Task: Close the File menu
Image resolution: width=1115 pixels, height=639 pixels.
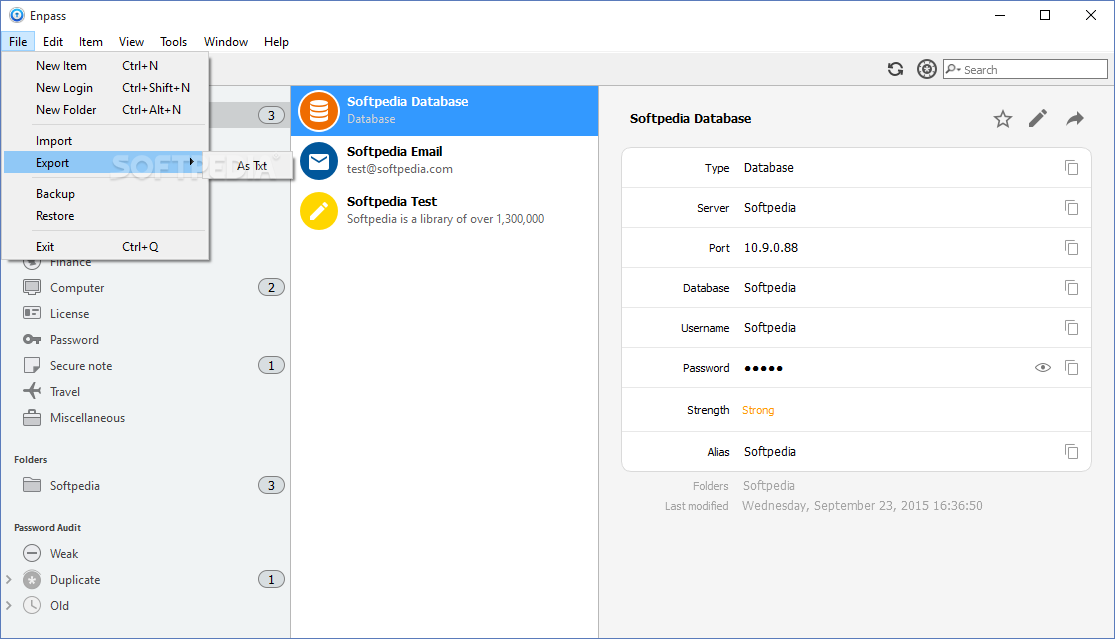Action: click(x=18, y=42)
